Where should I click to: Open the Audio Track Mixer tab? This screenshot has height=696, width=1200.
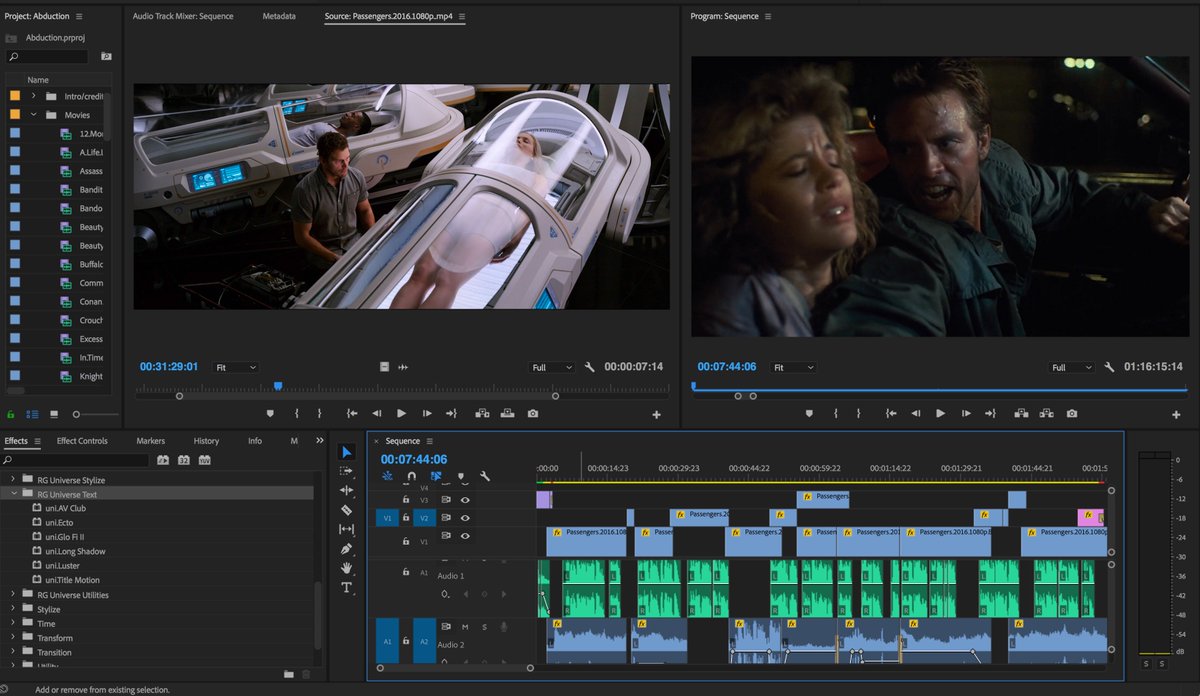point(182,17)
